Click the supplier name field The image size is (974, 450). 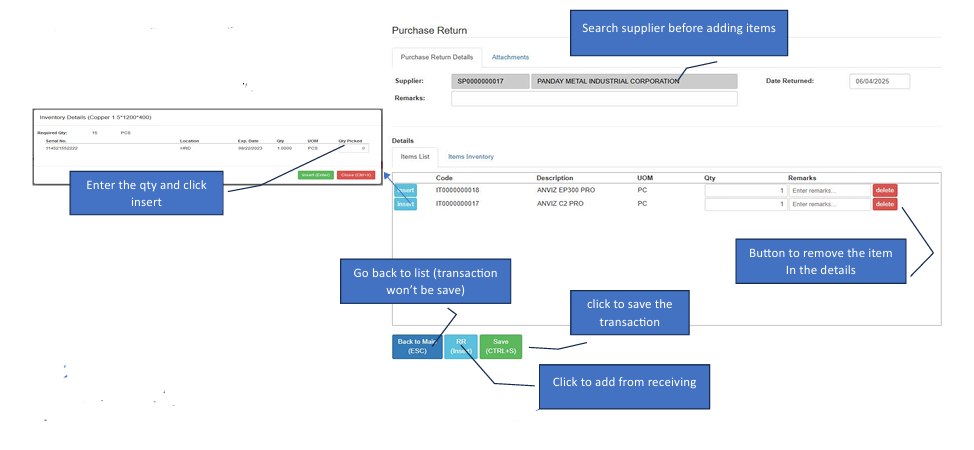633,81
